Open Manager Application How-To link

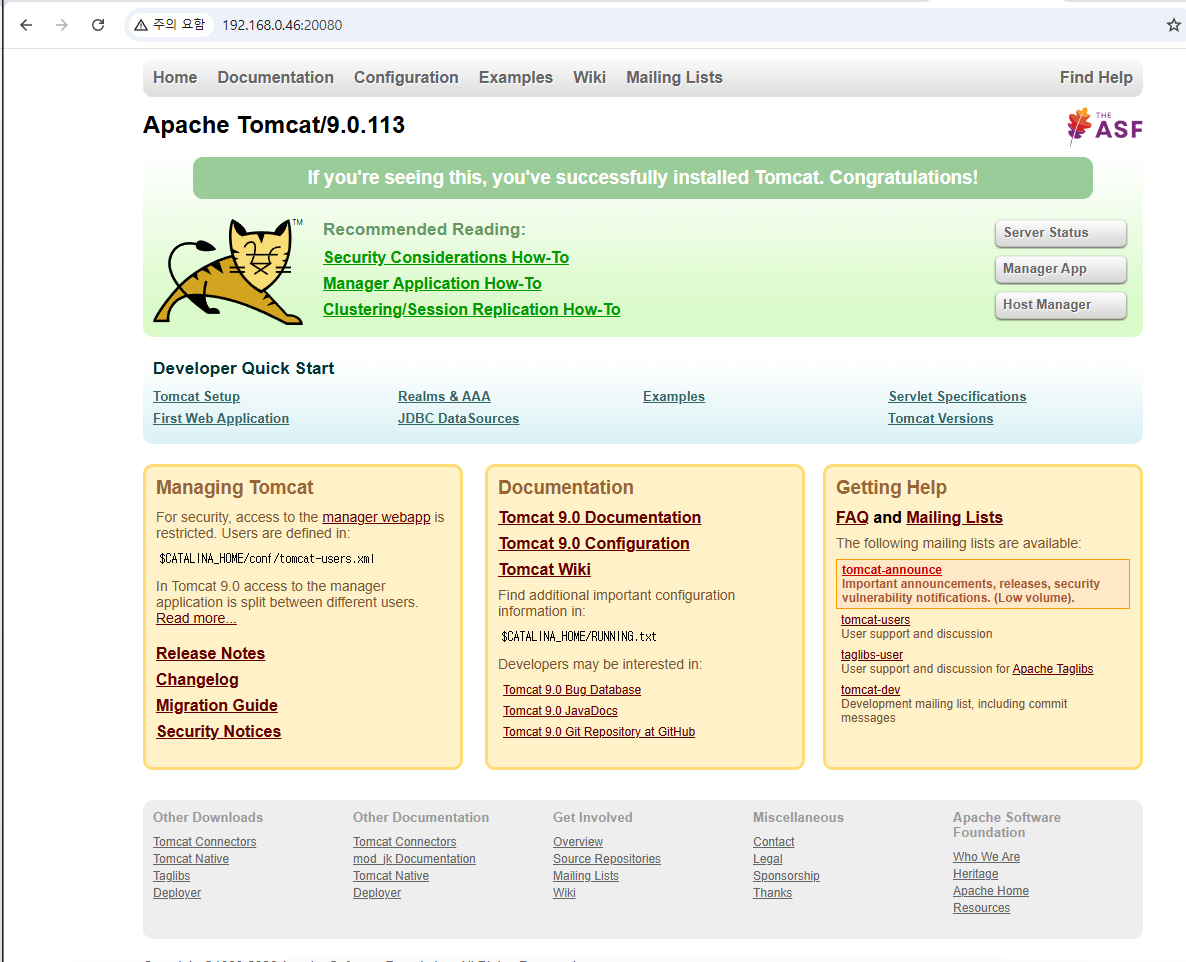coord(432,284)
